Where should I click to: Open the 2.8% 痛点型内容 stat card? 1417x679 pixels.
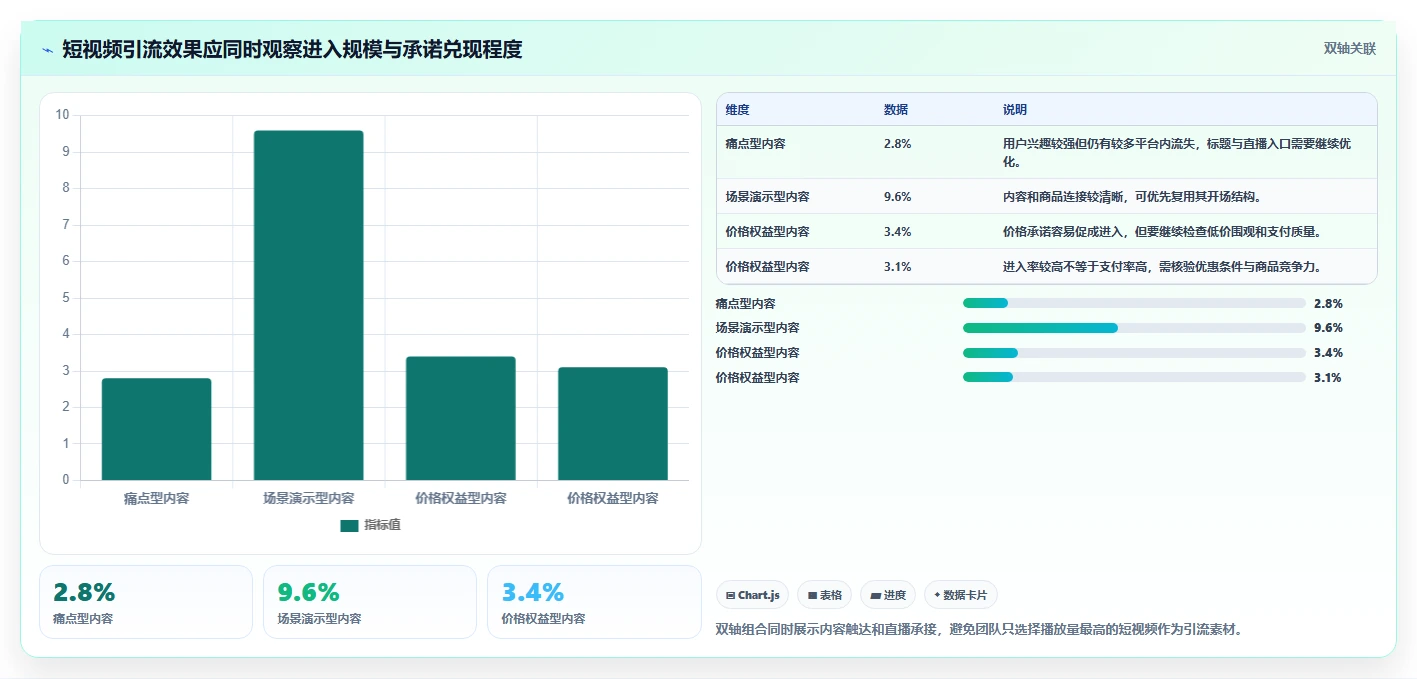point(146,602)
